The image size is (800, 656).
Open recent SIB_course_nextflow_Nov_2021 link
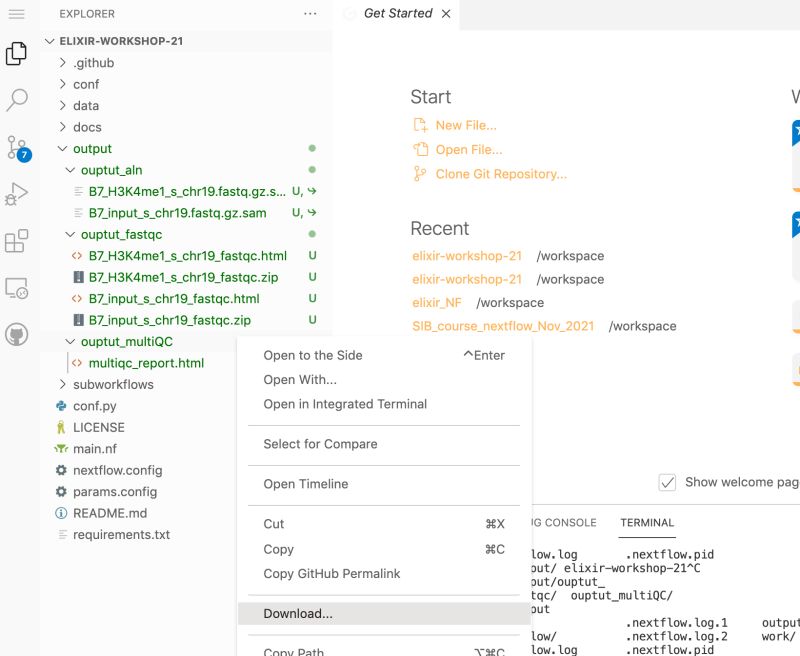(503, 326)
